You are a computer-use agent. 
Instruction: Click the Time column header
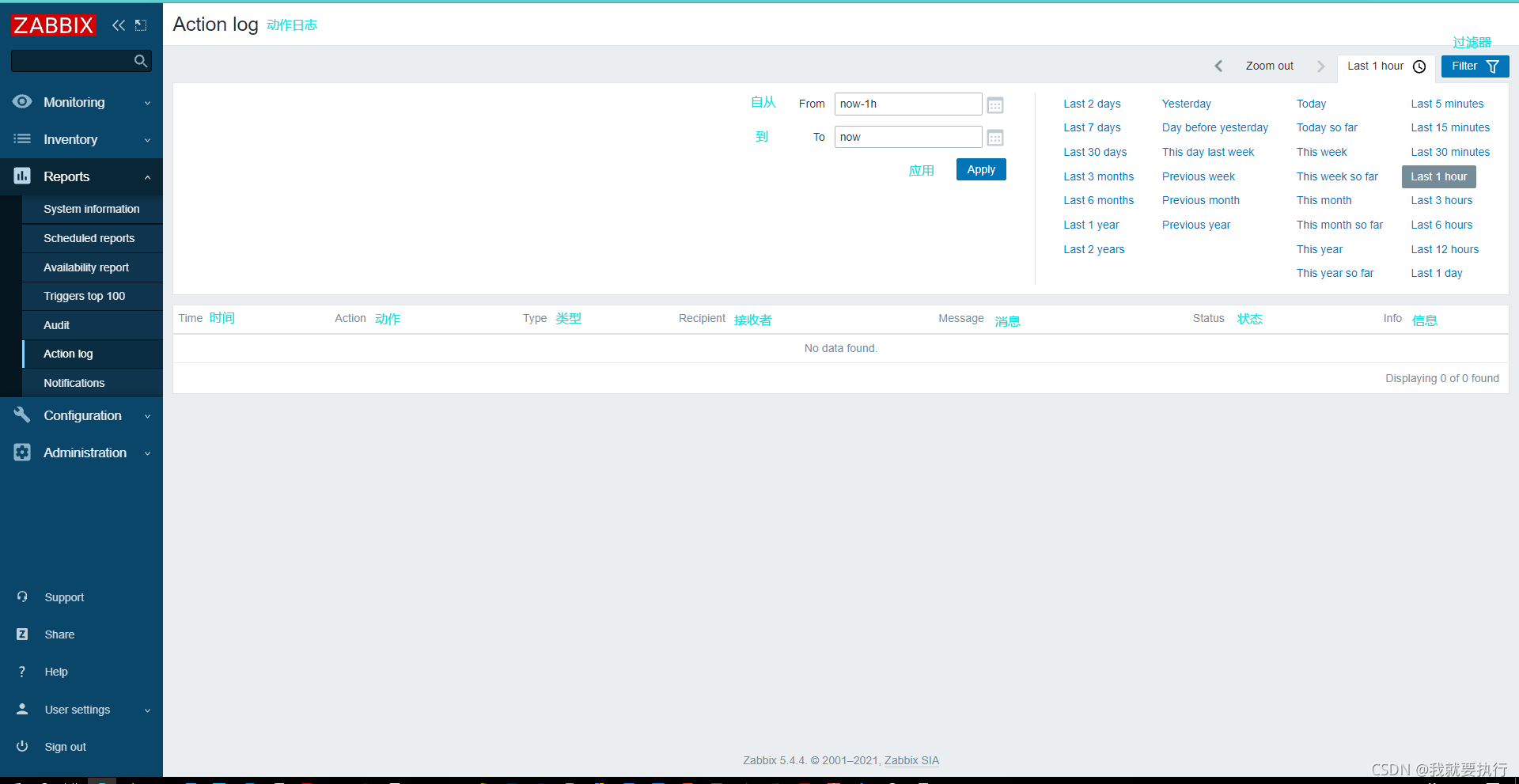click(191, 318)
